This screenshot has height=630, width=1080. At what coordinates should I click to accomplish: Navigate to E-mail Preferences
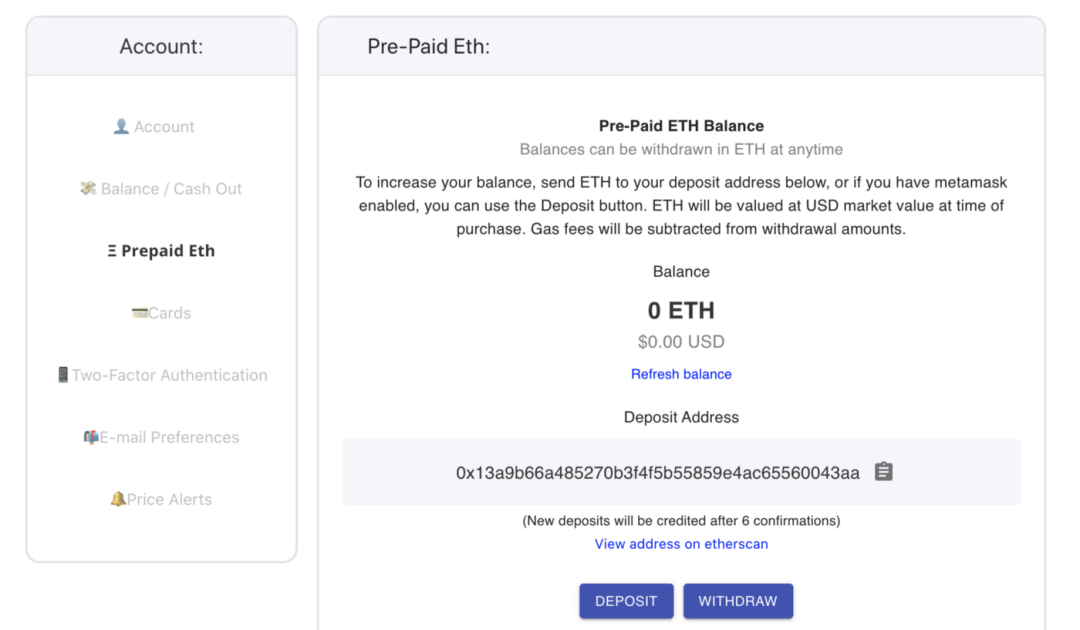point(169,437)
